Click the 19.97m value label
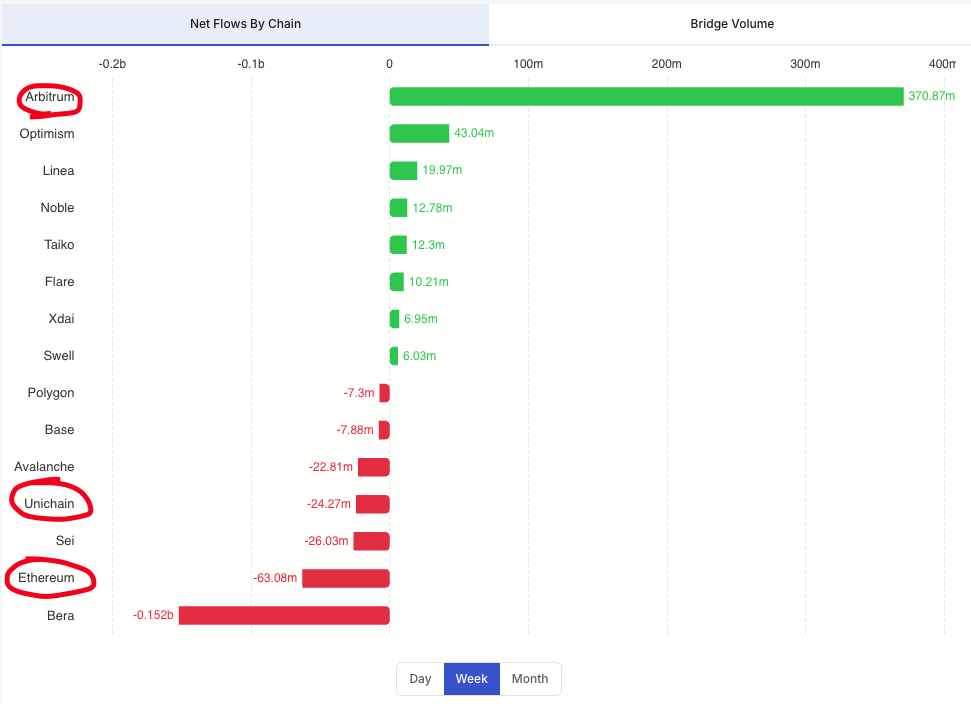 coord(442,170)
